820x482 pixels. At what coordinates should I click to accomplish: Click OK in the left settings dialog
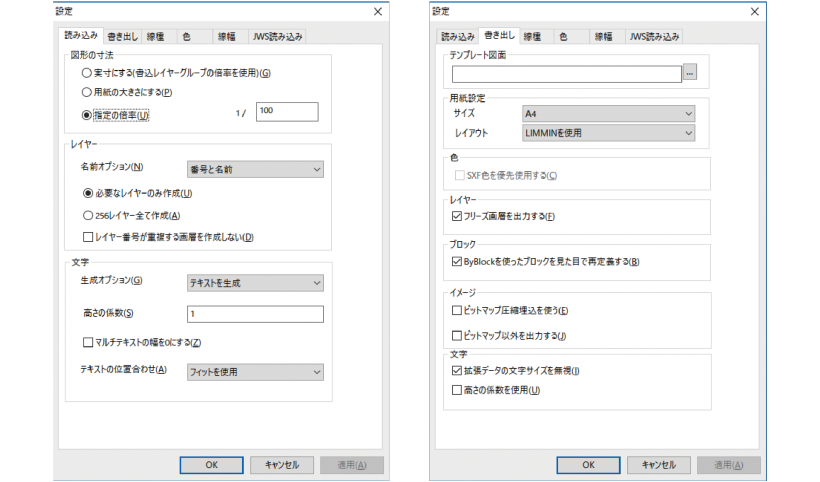[x=211, y=465]
